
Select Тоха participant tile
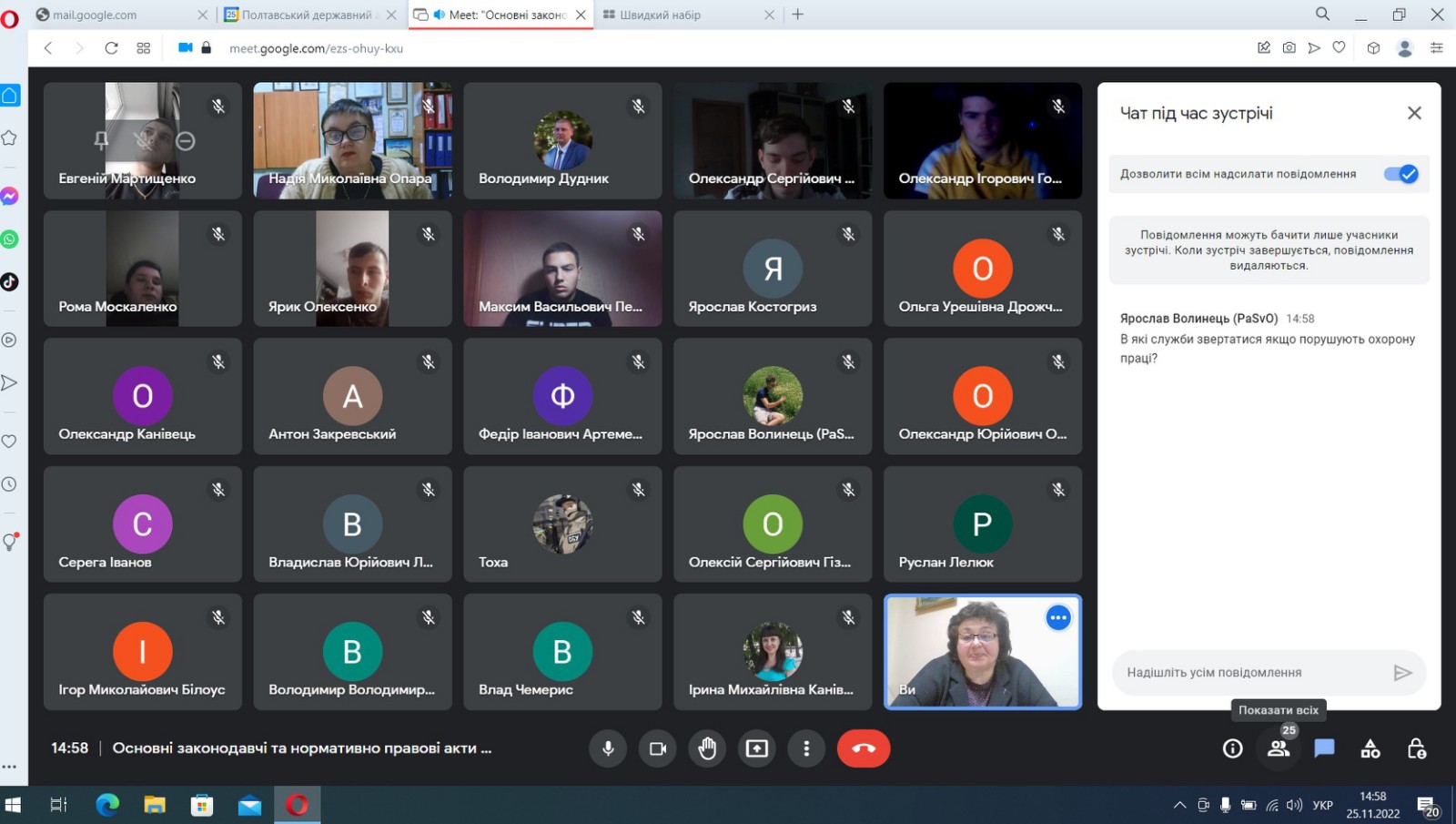tap(562, 524)
